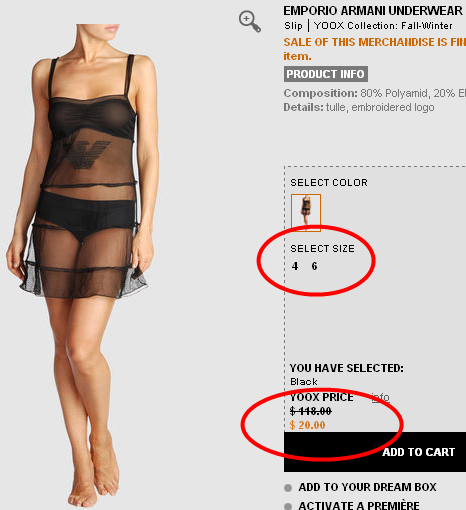Click the SELECT COLOR label
This screenshot has width=466, height=510.
(329, 182)
